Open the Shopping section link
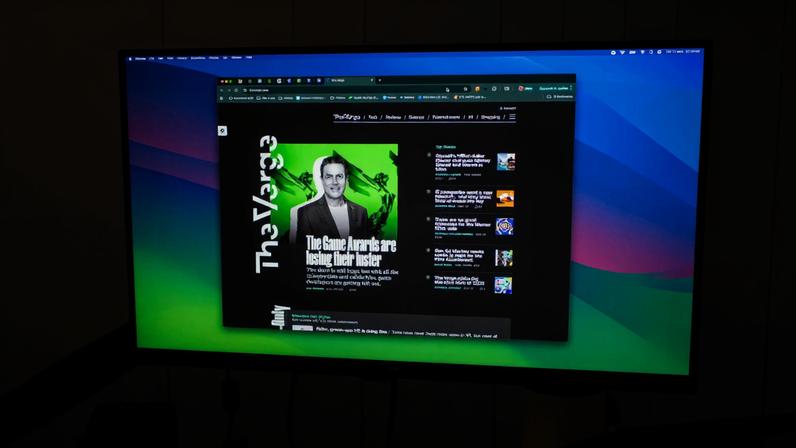 pos(490,117)
